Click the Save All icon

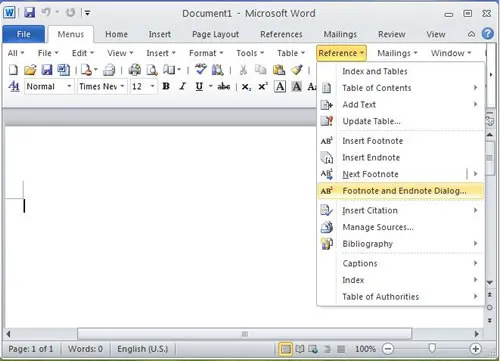point(63,70)
